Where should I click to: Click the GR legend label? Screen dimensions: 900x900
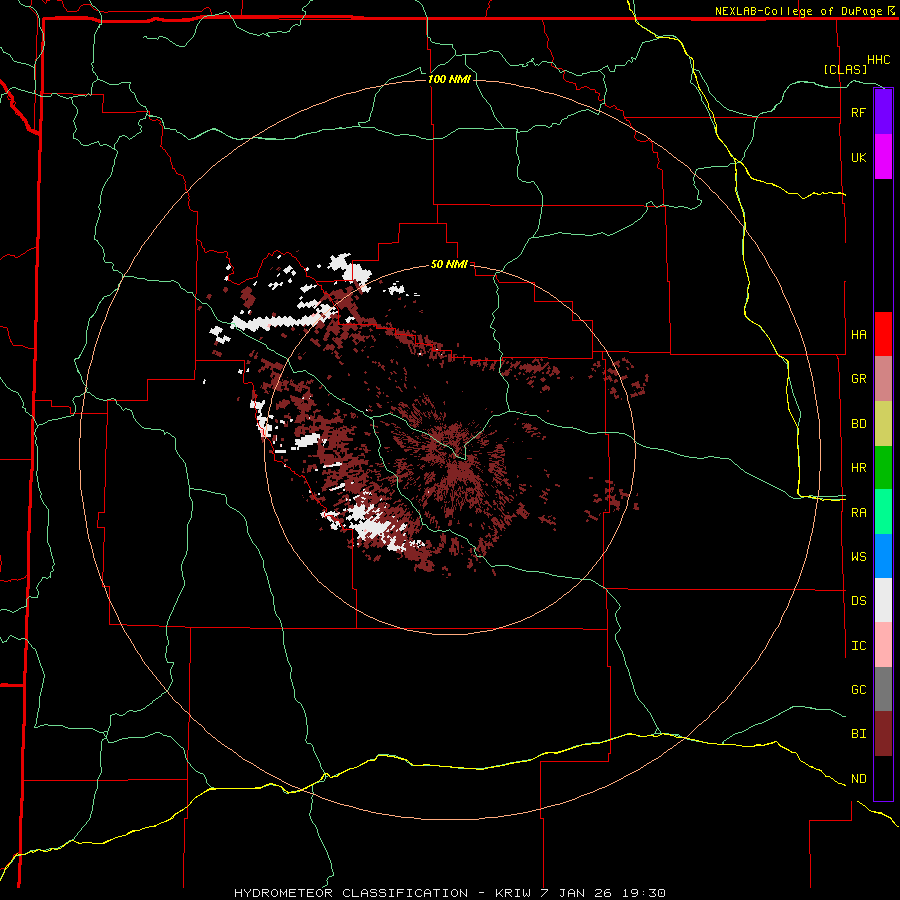pyautogui.click(x=858, y=379)
